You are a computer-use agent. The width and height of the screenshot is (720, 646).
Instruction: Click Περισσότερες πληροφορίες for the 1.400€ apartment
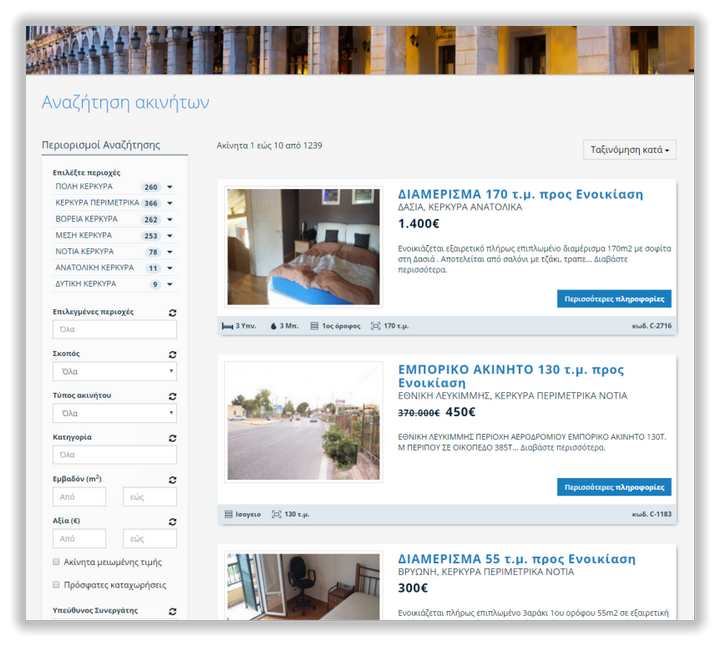point(614,299)
